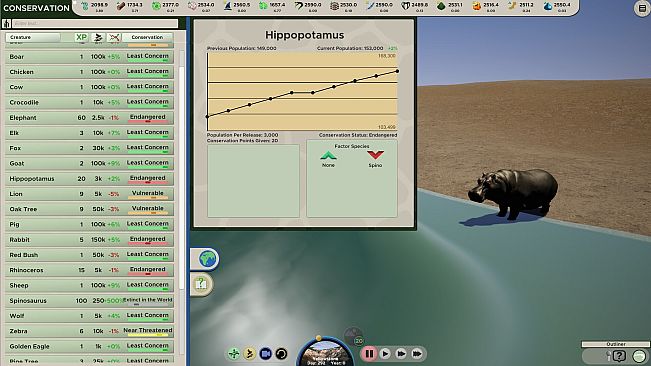Select the Cow row

[89, 87]
